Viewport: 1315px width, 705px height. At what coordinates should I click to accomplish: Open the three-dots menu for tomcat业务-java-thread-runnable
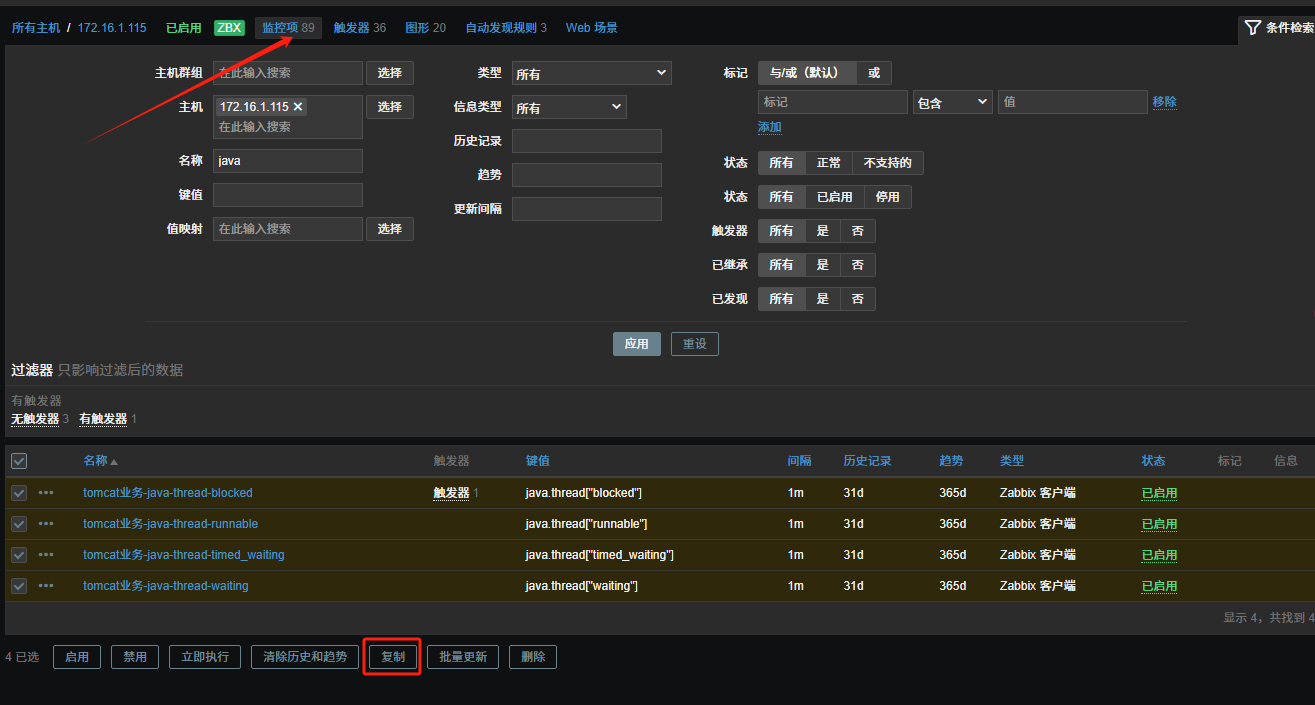tap(46, 524)
